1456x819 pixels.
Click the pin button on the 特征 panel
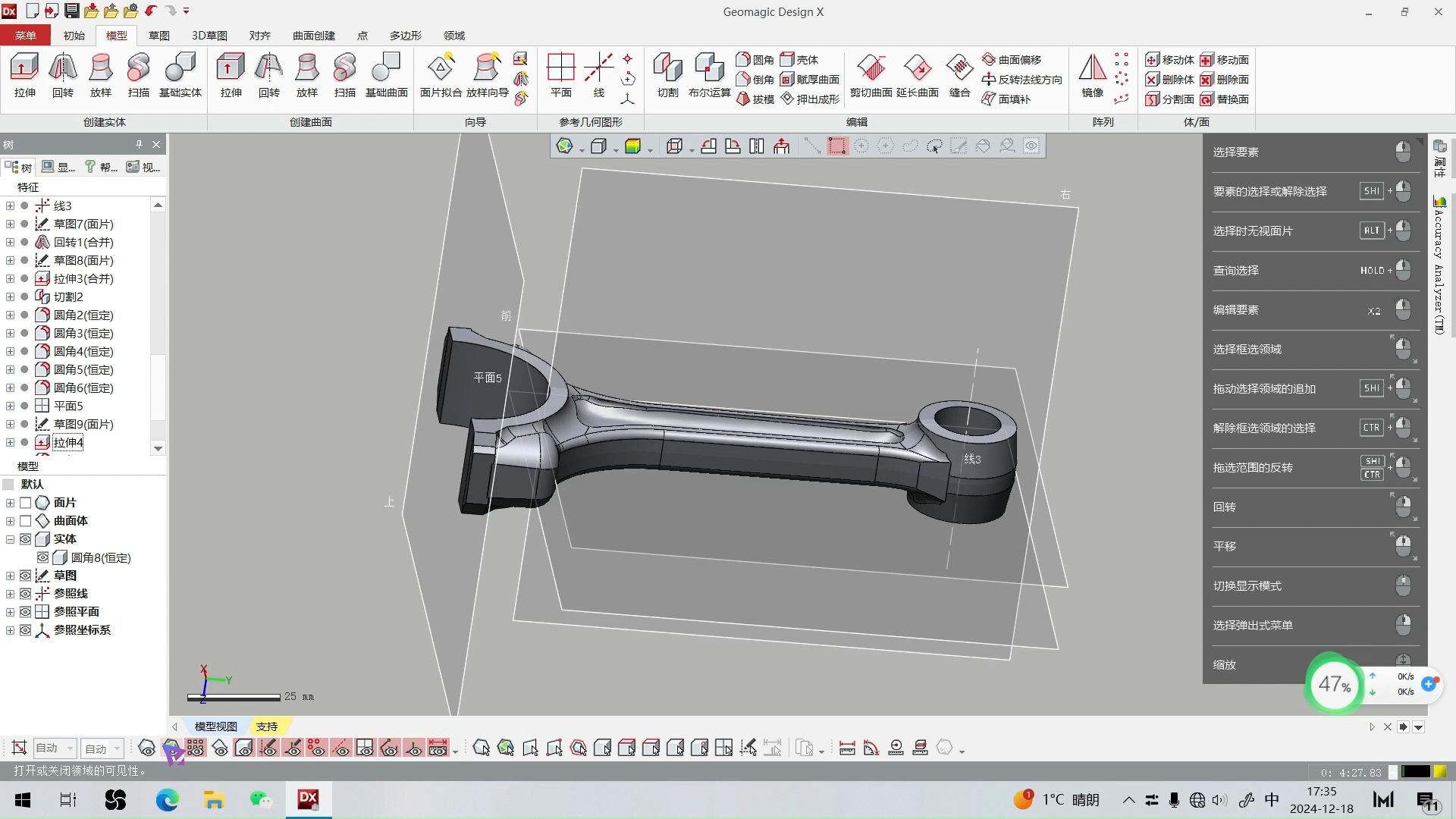138,143
